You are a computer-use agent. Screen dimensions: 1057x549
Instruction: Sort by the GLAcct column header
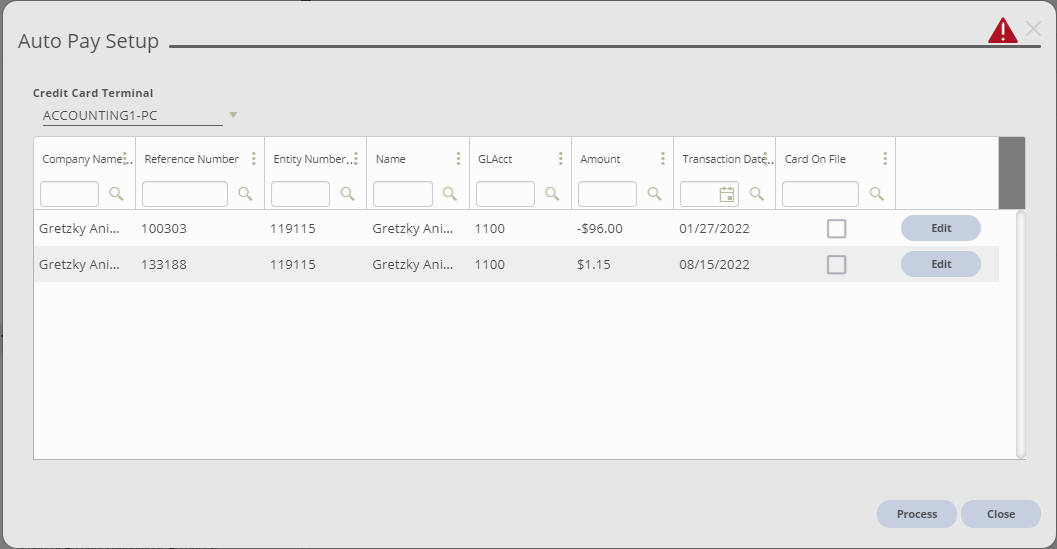[x=495, y=159]
